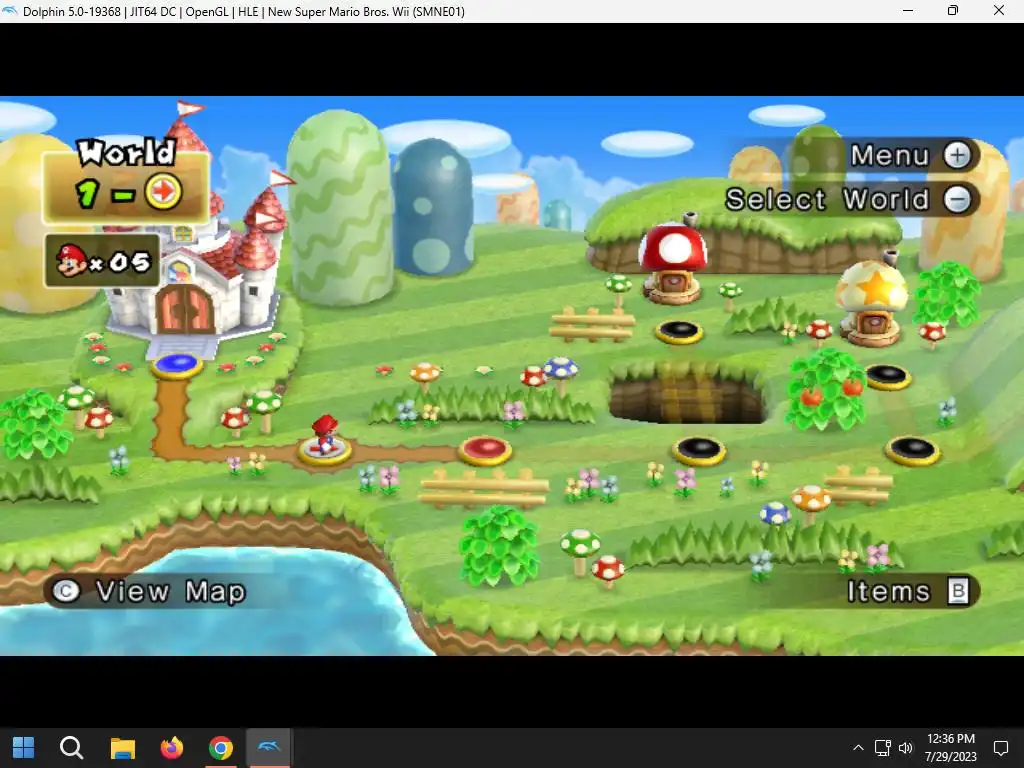This screenshot has width=1024, height=768.
Task: Click the View Map C button
Action: point(66,591)
